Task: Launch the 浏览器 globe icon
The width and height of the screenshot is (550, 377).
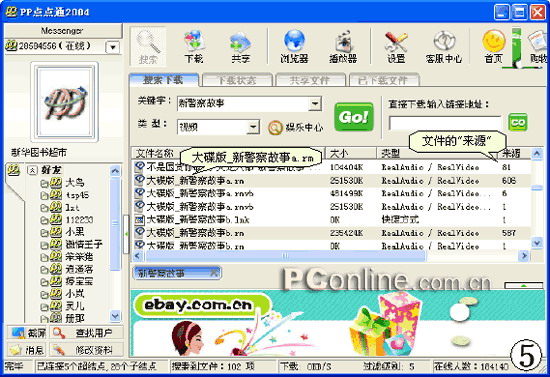Action: [x=294, y=47]
